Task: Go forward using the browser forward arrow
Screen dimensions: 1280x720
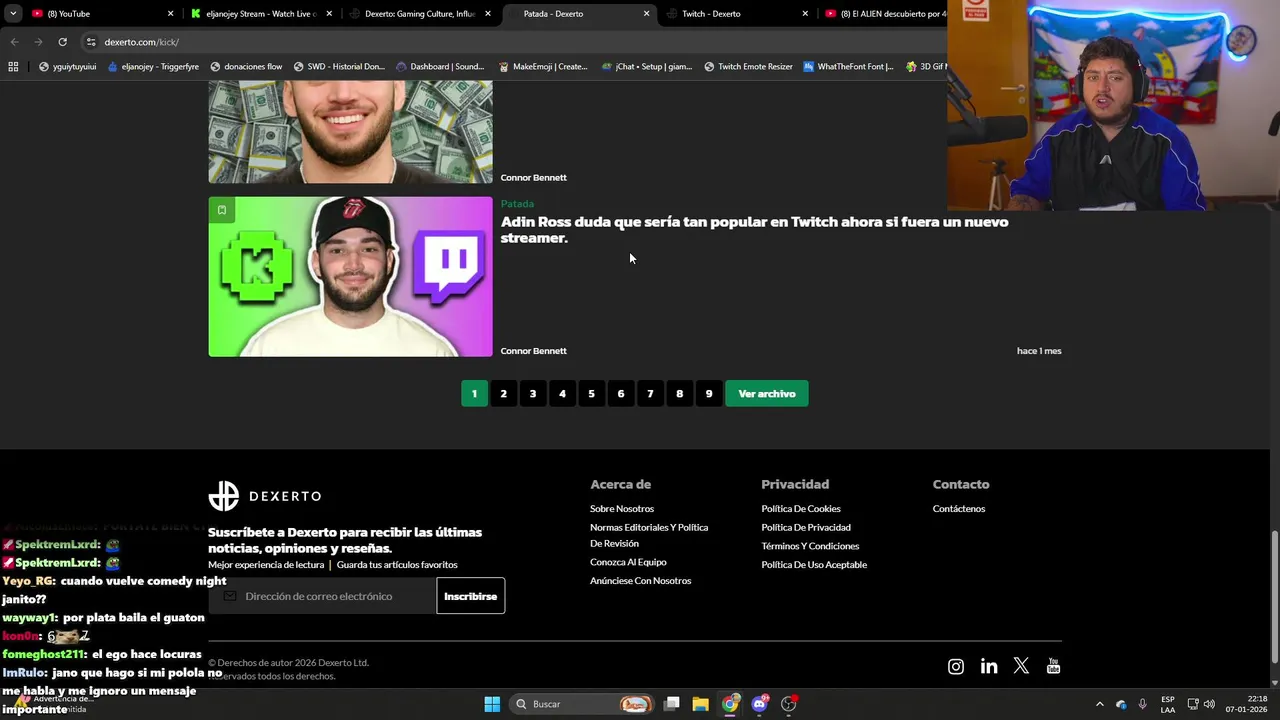Action: (x=38, y=42)
